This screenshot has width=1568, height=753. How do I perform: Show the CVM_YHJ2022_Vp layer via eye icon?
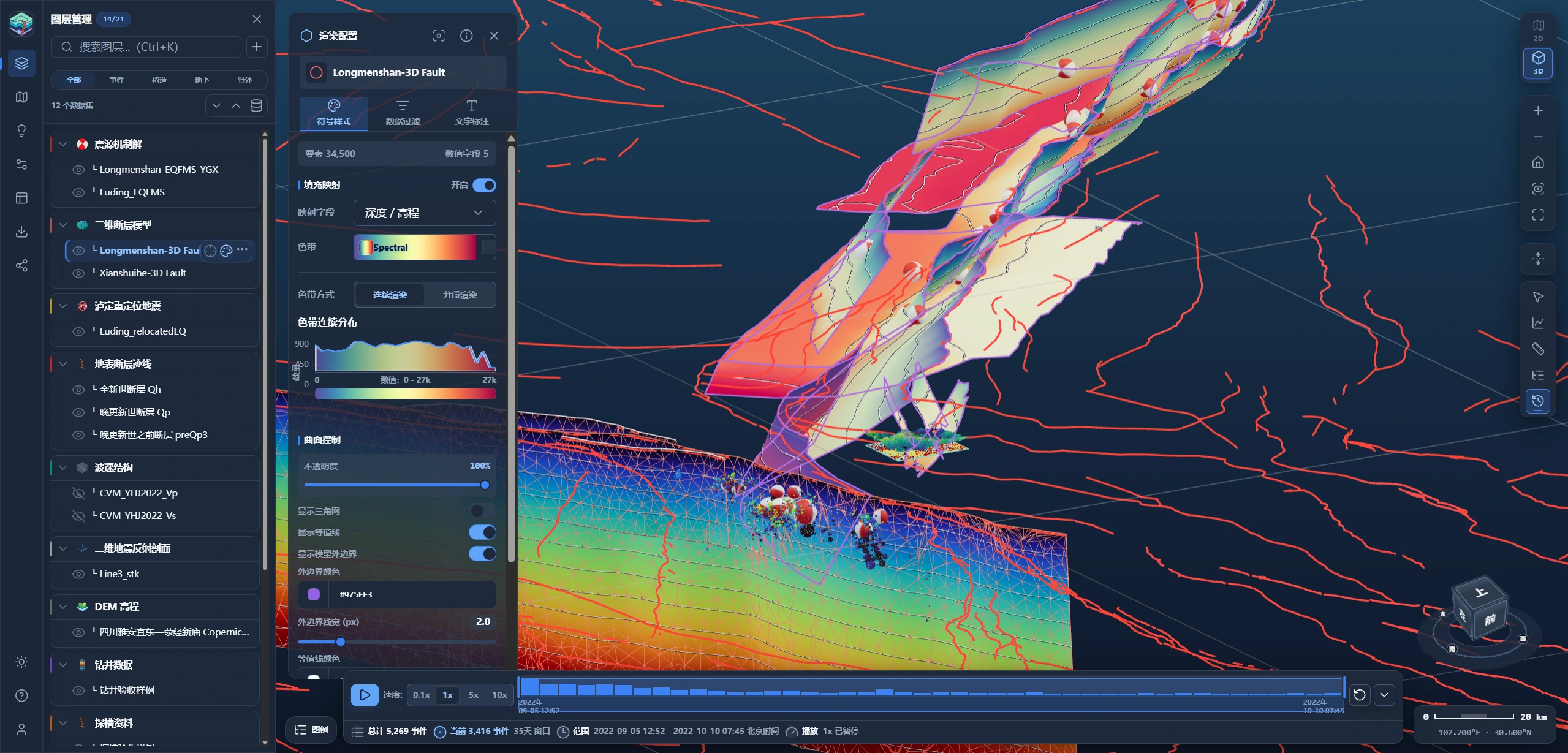click(x=78, y=493)
